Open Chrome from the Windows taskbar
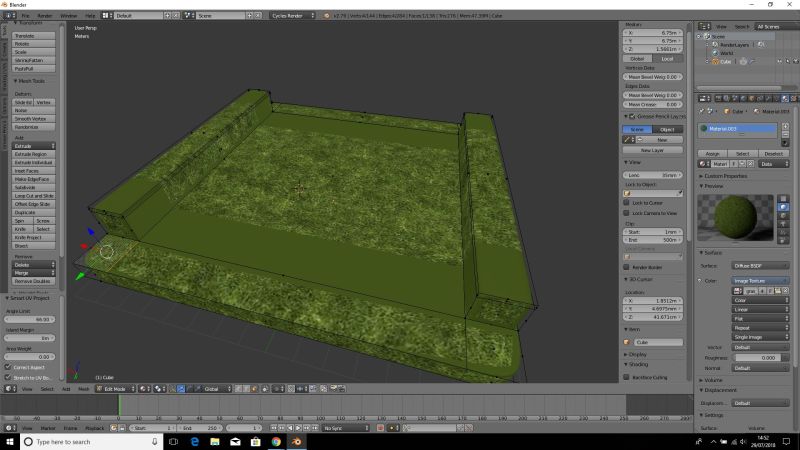 click(276, 441)
